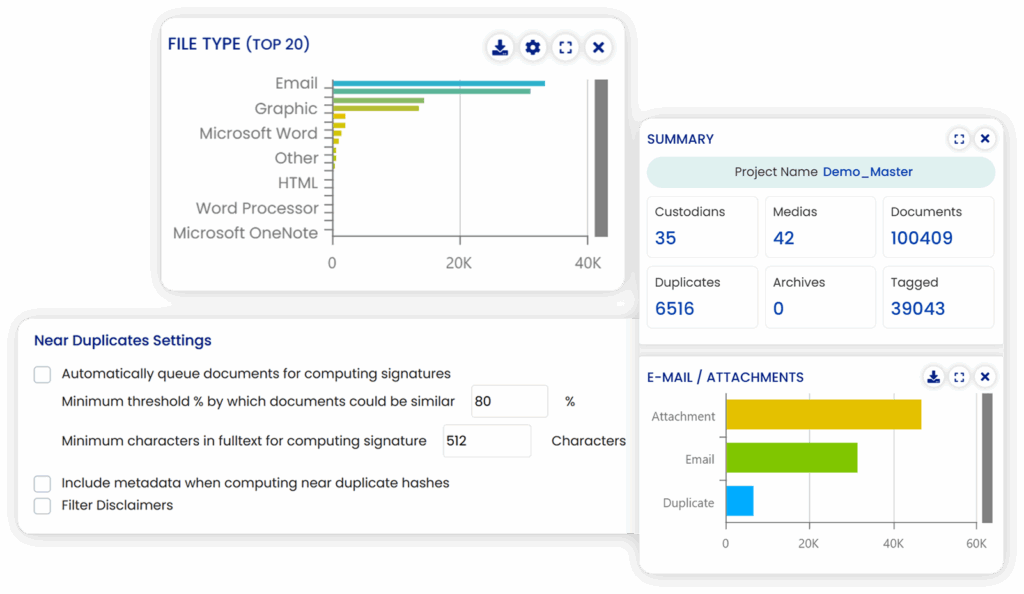
Task: Toggle the Filter Disclaimers checkbox
Action: click(42, 506)
